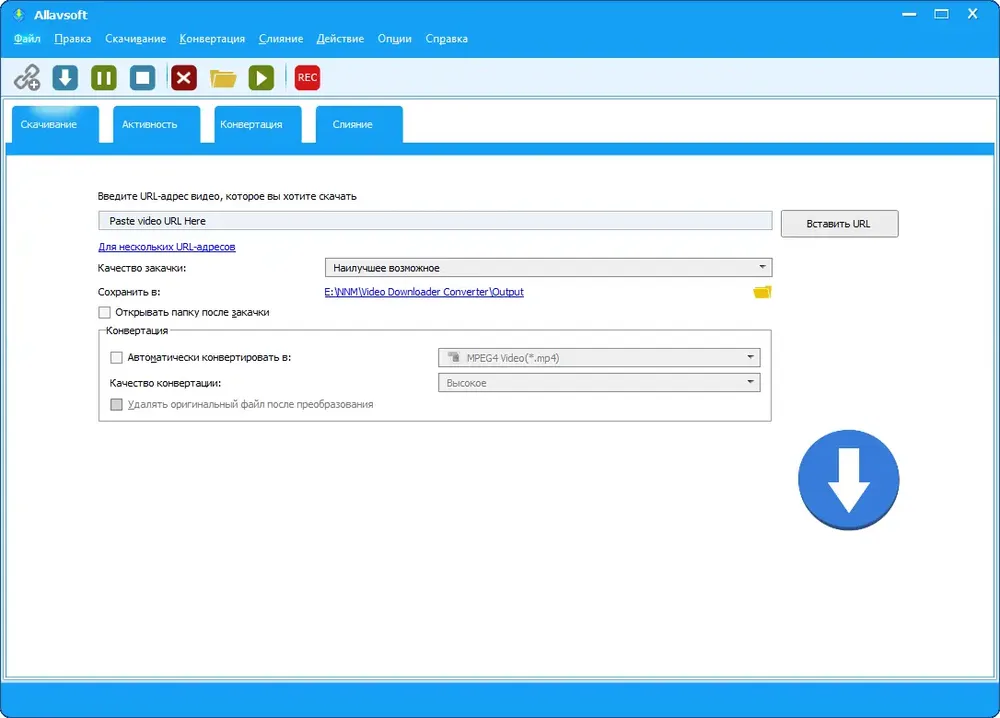Pause downloads with green pause toolbar icon

click(104, 78)
